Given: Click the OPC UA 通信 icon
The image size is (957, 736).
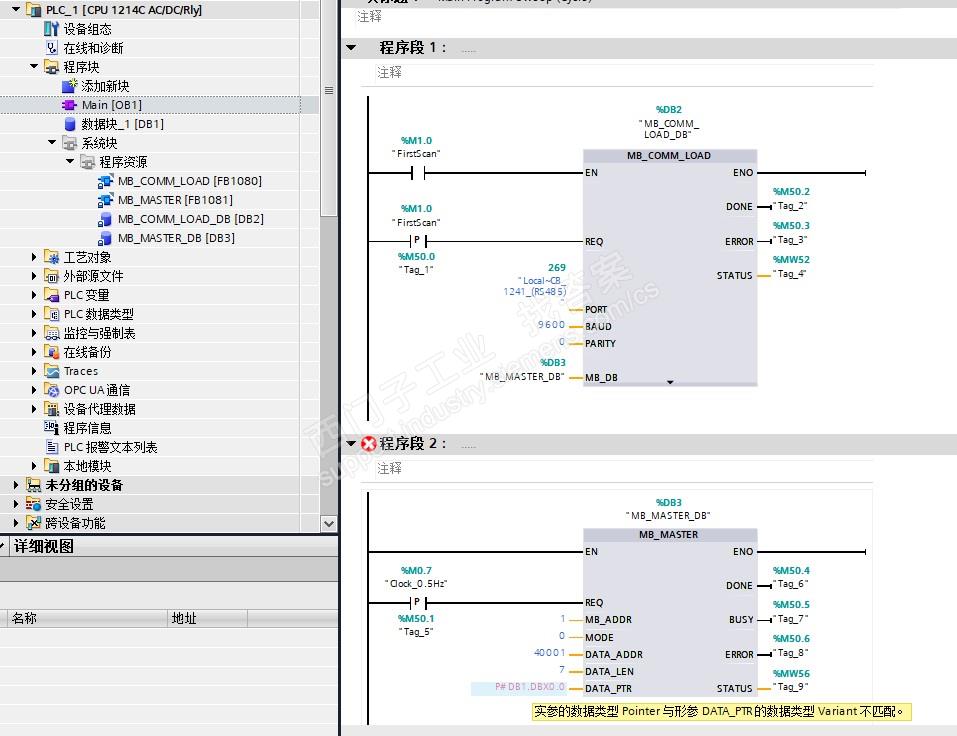Looking at the screenshot, I should coord(51,390).
